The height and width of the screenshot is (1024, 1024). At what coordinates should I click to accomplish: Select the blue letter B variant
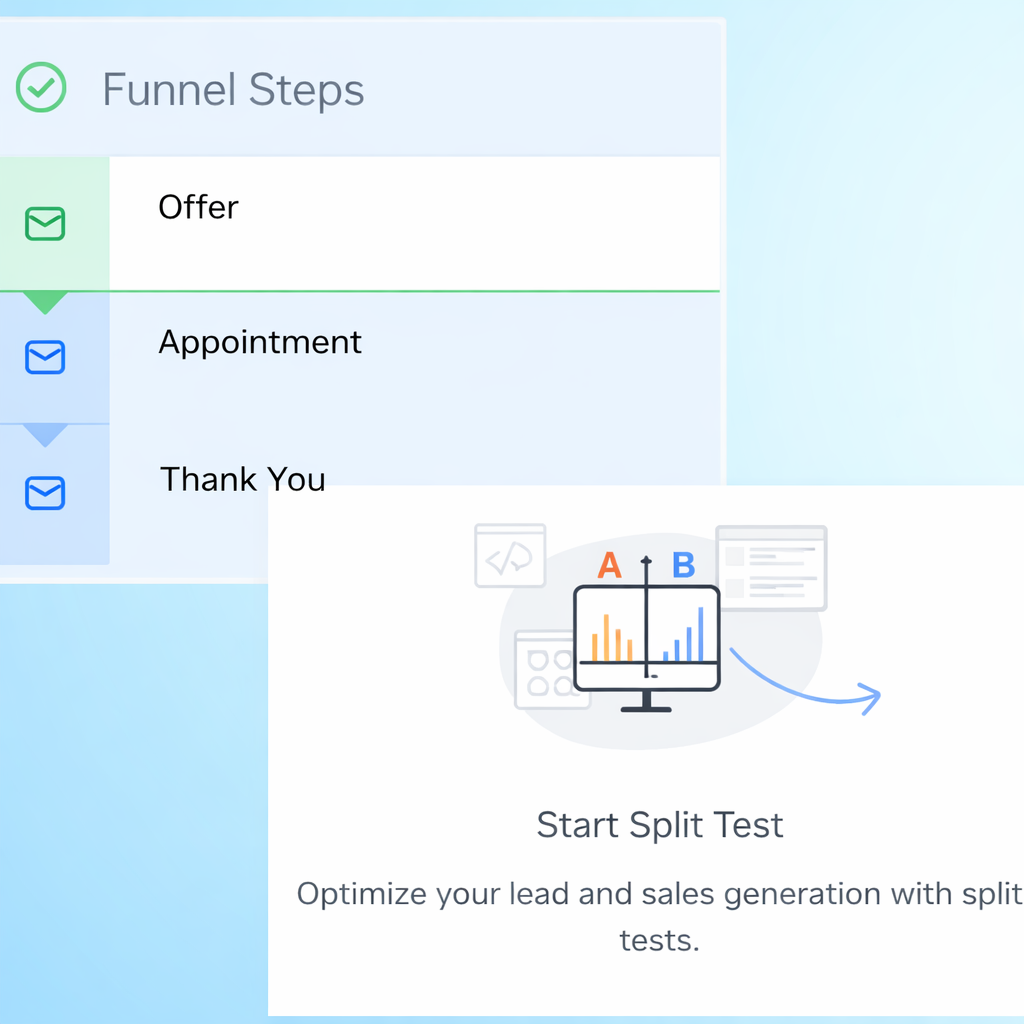[683, 566]
